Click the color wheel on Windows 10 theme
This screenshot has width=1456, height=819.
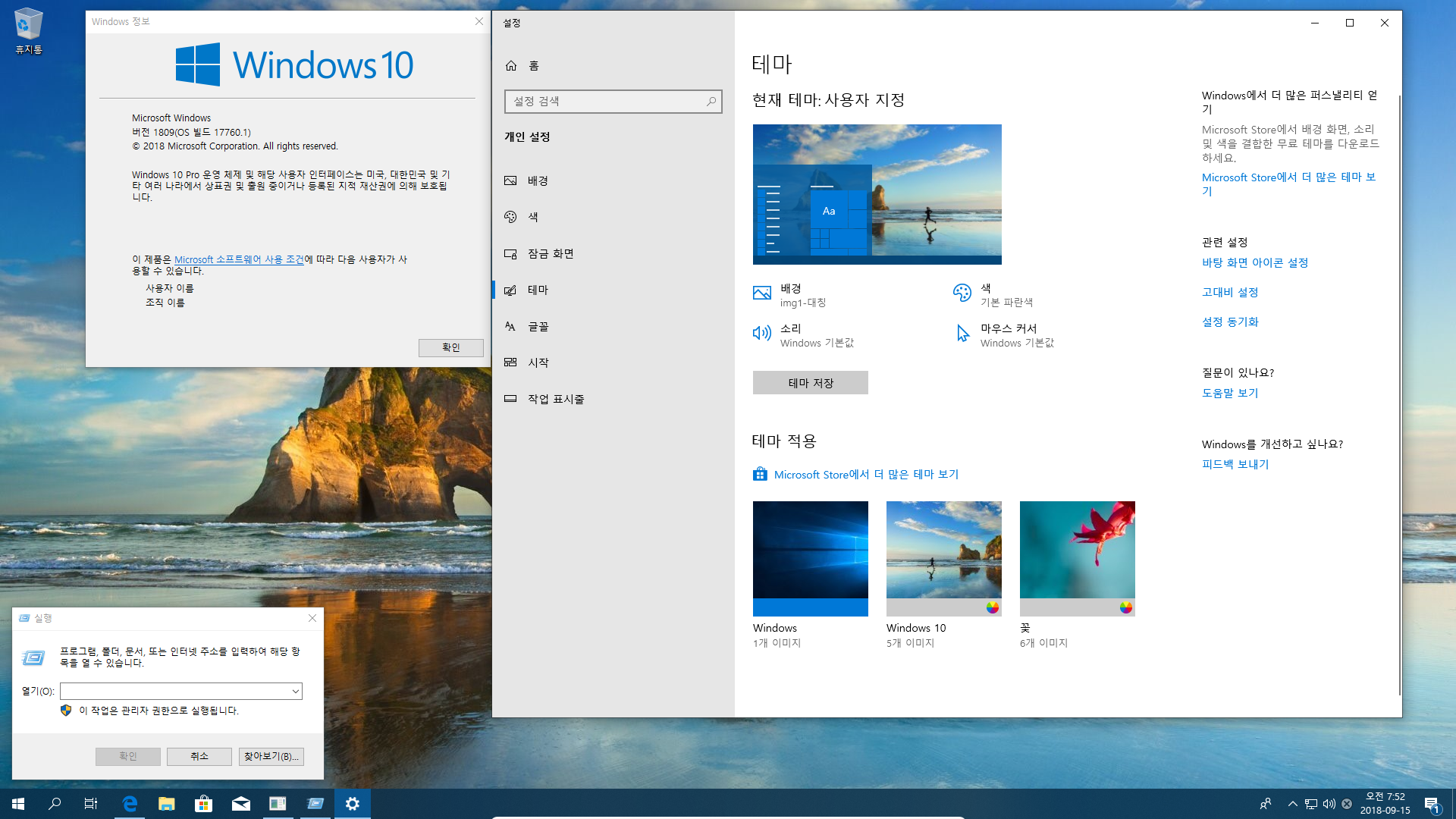point(992,607)
